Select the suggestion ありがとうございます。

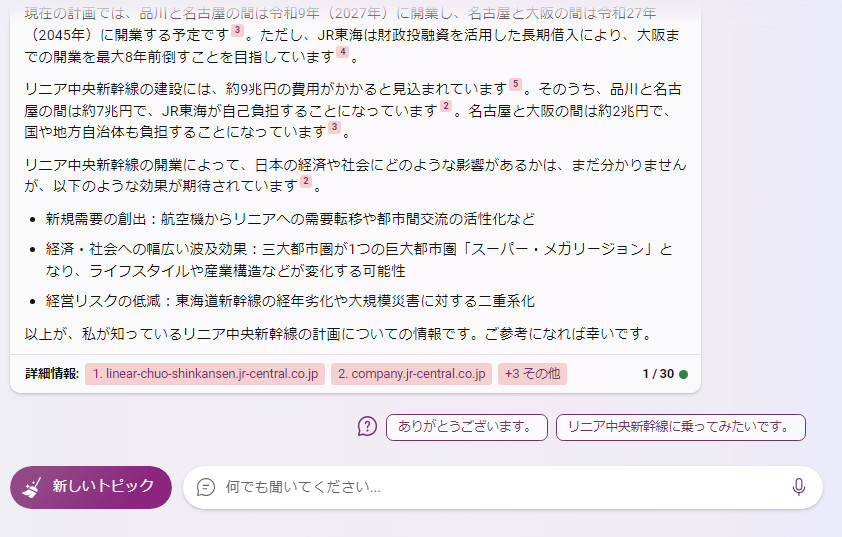pyautogui.click(x=467, y=427)
